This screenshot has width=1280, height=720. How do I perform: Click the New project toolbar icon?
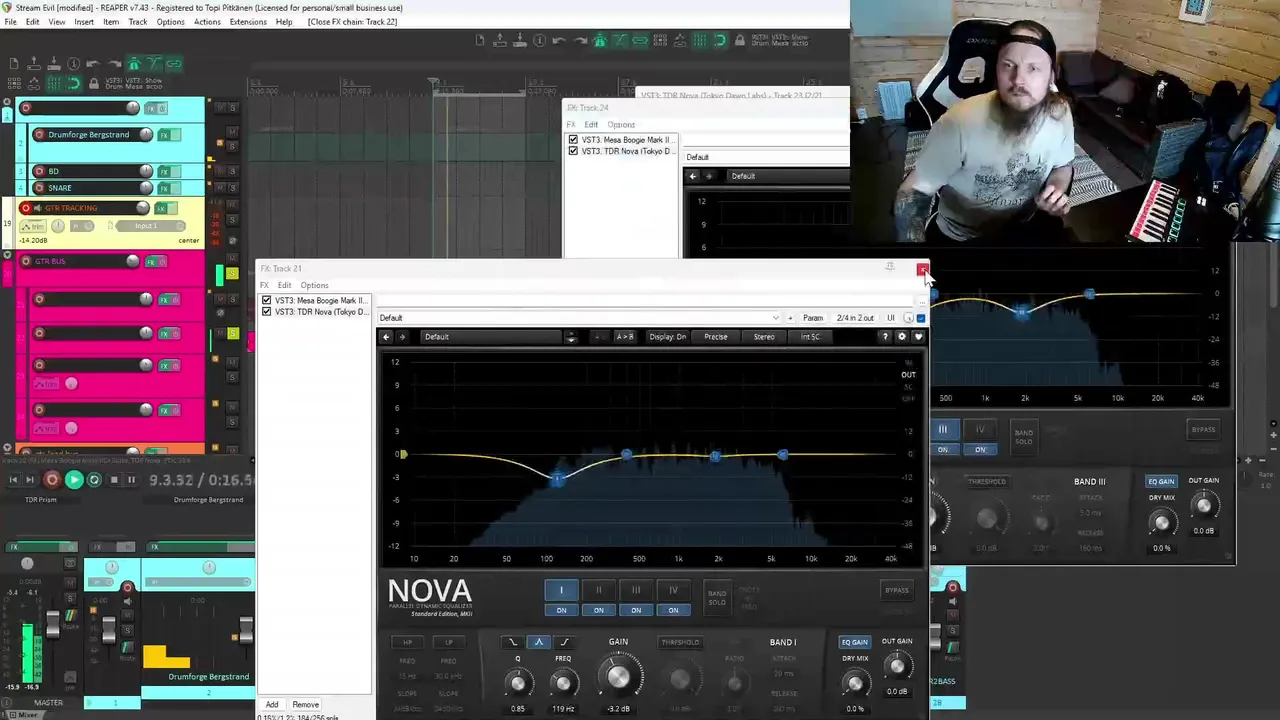[14, 63]
